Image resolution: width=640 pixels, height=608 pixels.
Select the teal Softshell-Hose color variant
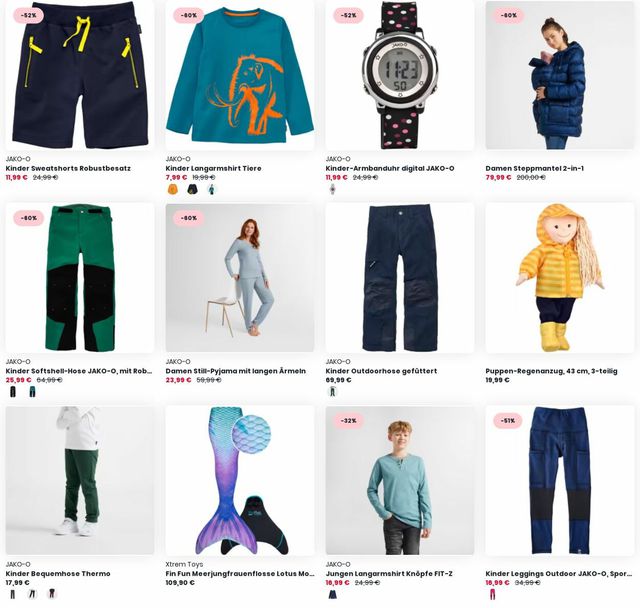32,392
